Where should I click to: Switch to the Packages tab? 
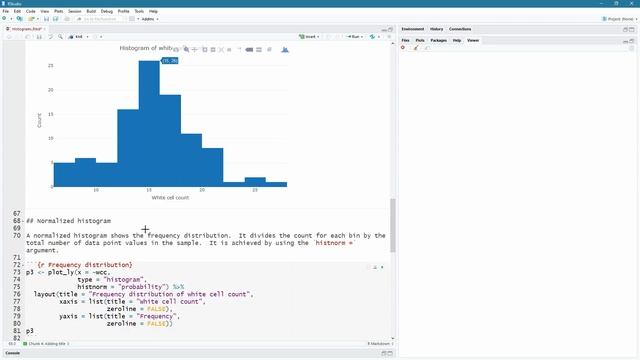(x=438, y=40)
